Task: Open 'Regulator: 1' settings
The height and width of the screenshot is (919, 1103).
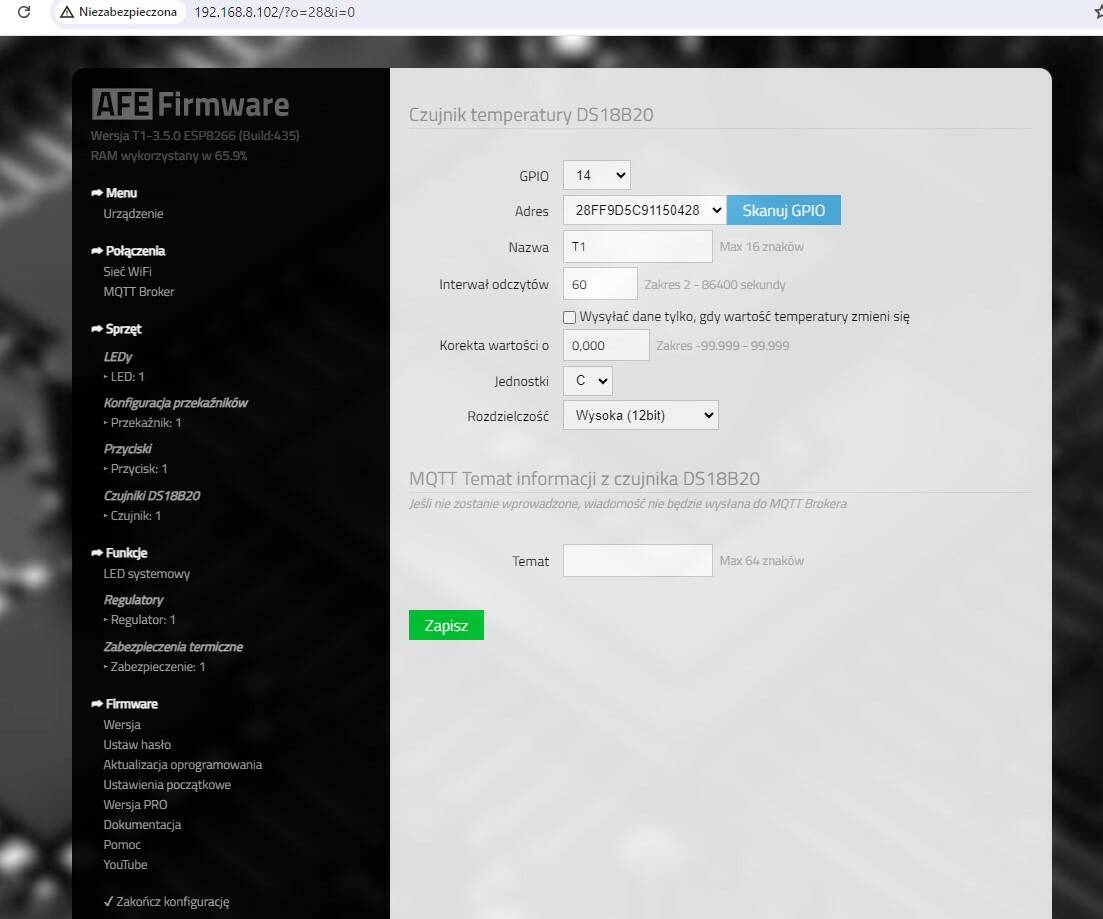Action: [x=142, y=620]
